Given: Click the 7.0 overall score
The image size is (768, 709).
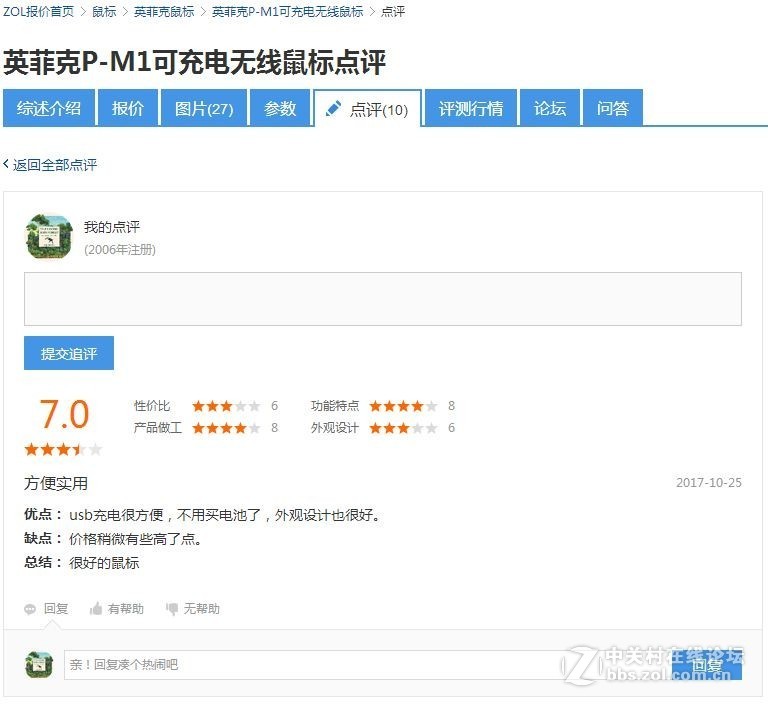Looking at the screenshot, I should click(64, 414).
